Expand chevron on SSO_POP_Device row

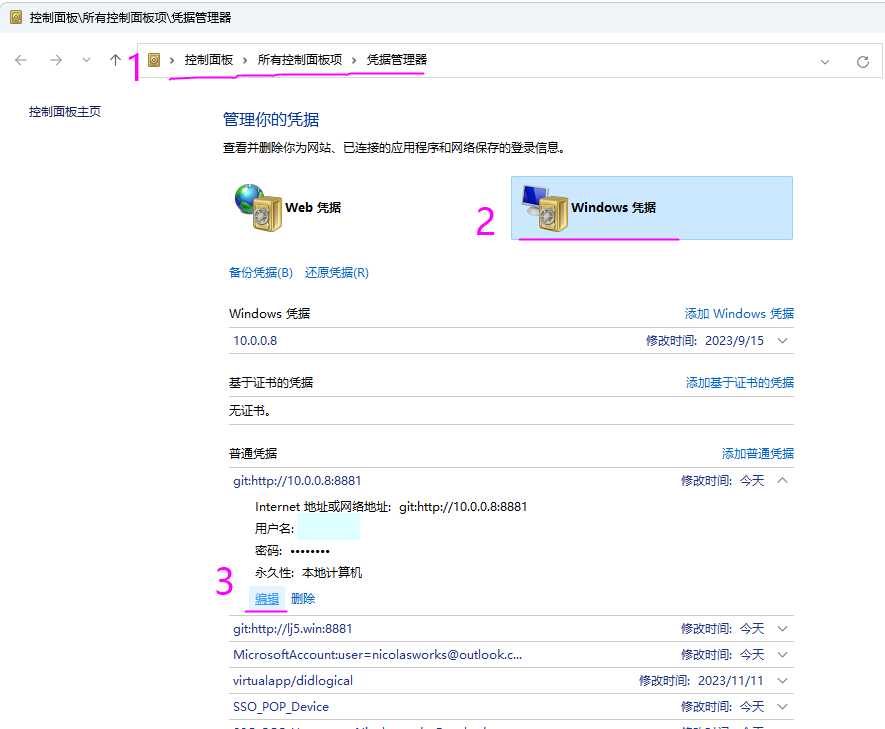(782, 706)
